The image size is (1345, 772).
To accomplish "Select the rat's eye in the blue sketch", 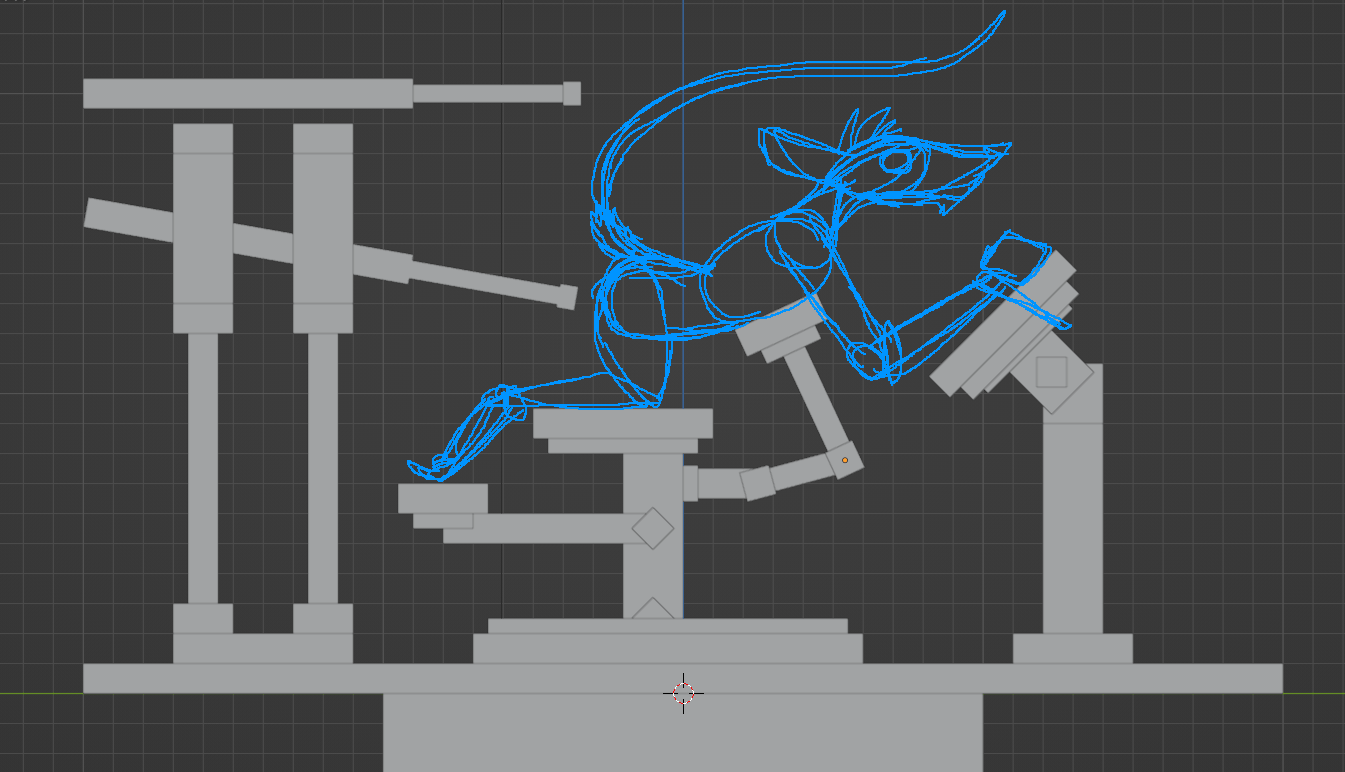I will point(895,160).
